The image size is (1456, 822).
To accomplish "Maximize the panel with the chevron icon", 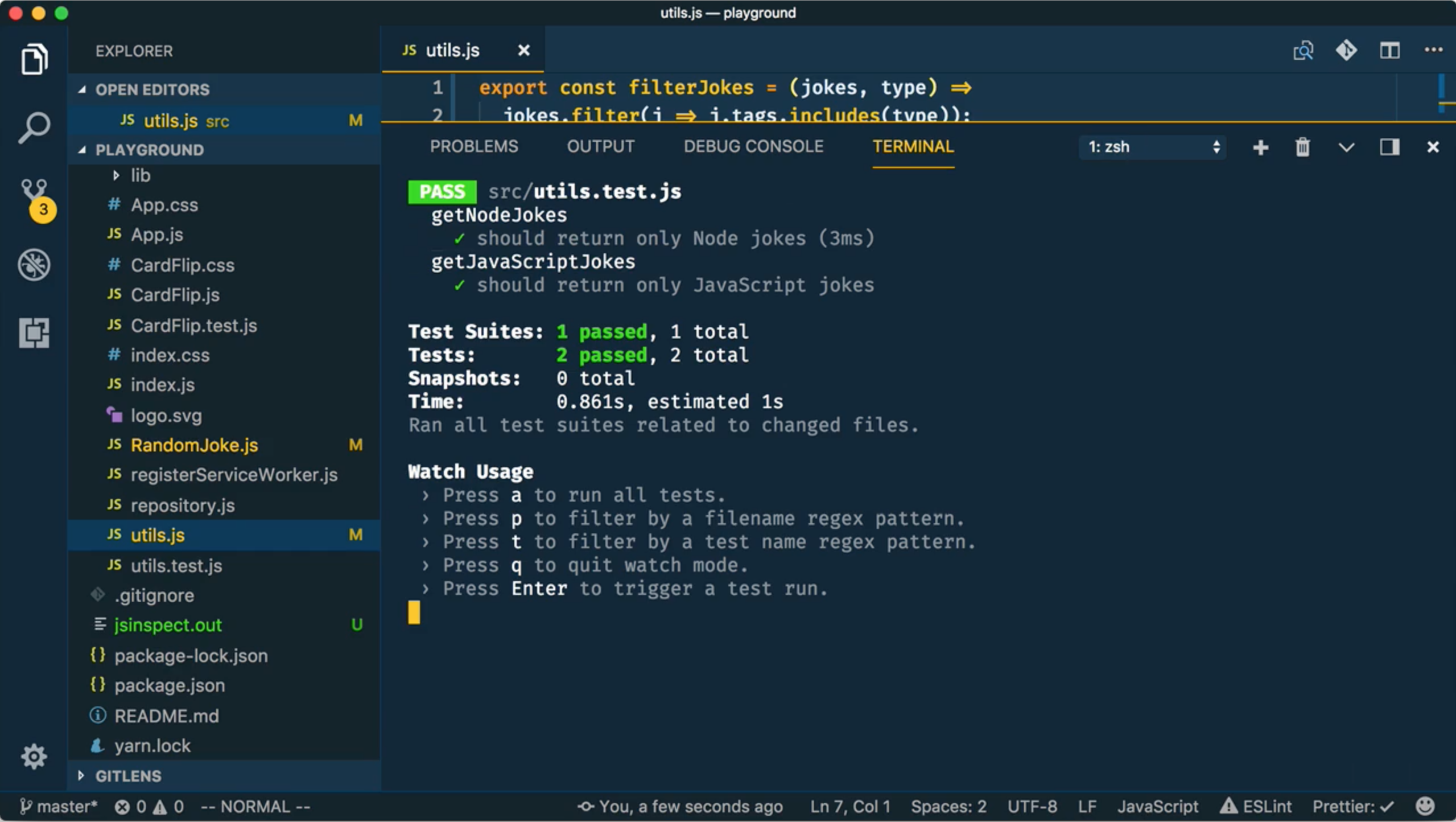I will coord(1346,147).
